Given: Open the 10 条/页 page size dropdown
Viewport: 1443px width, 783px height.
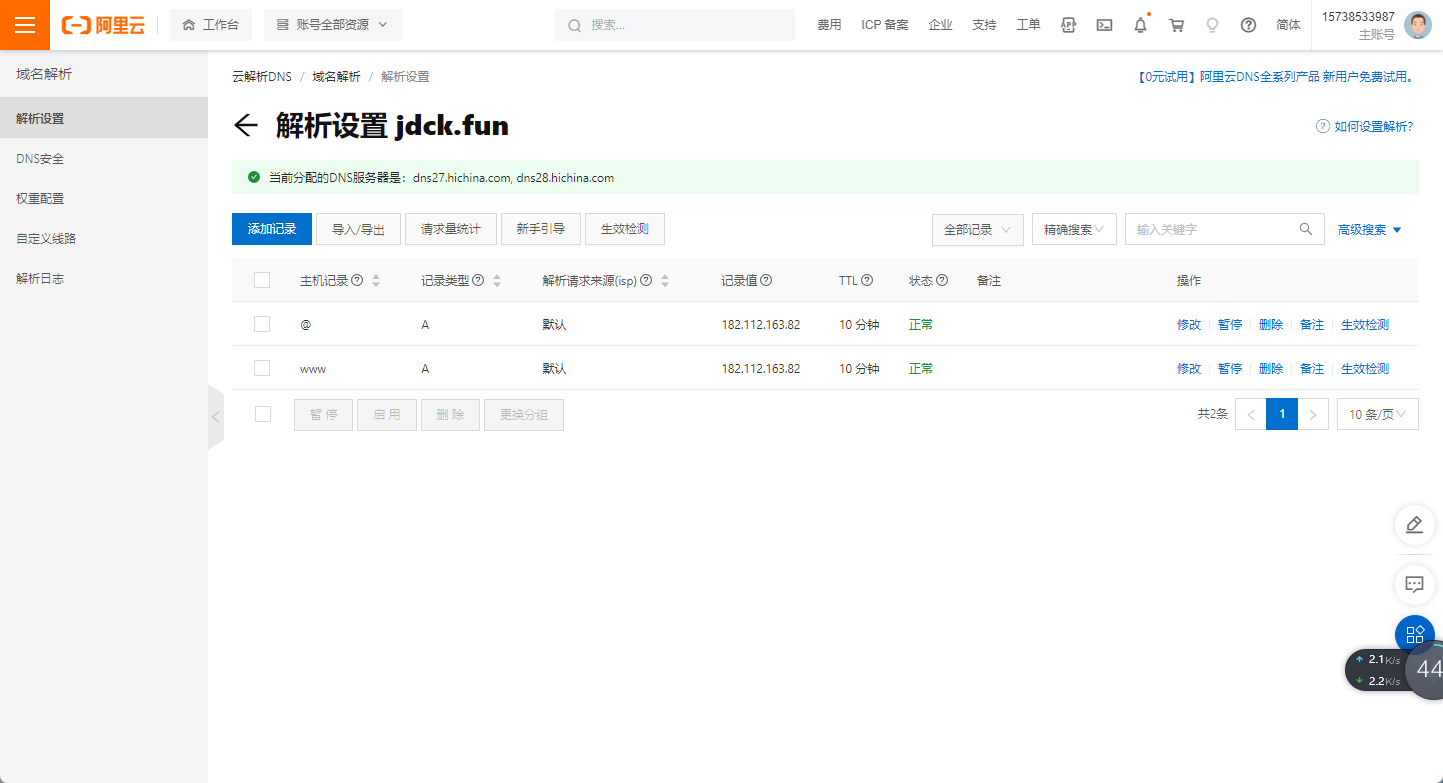Looking at the screenshot, I should coord(1378,414).
